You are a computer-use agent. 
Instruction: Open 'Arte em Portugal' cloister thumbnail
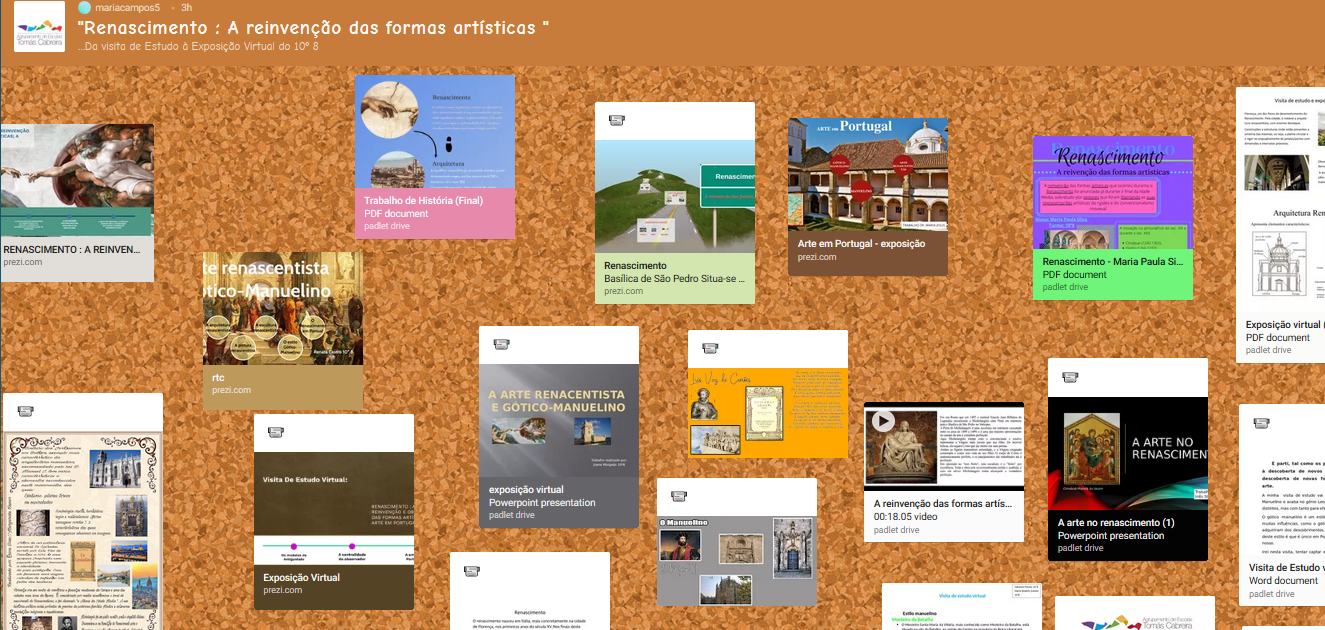click(868, 174)
